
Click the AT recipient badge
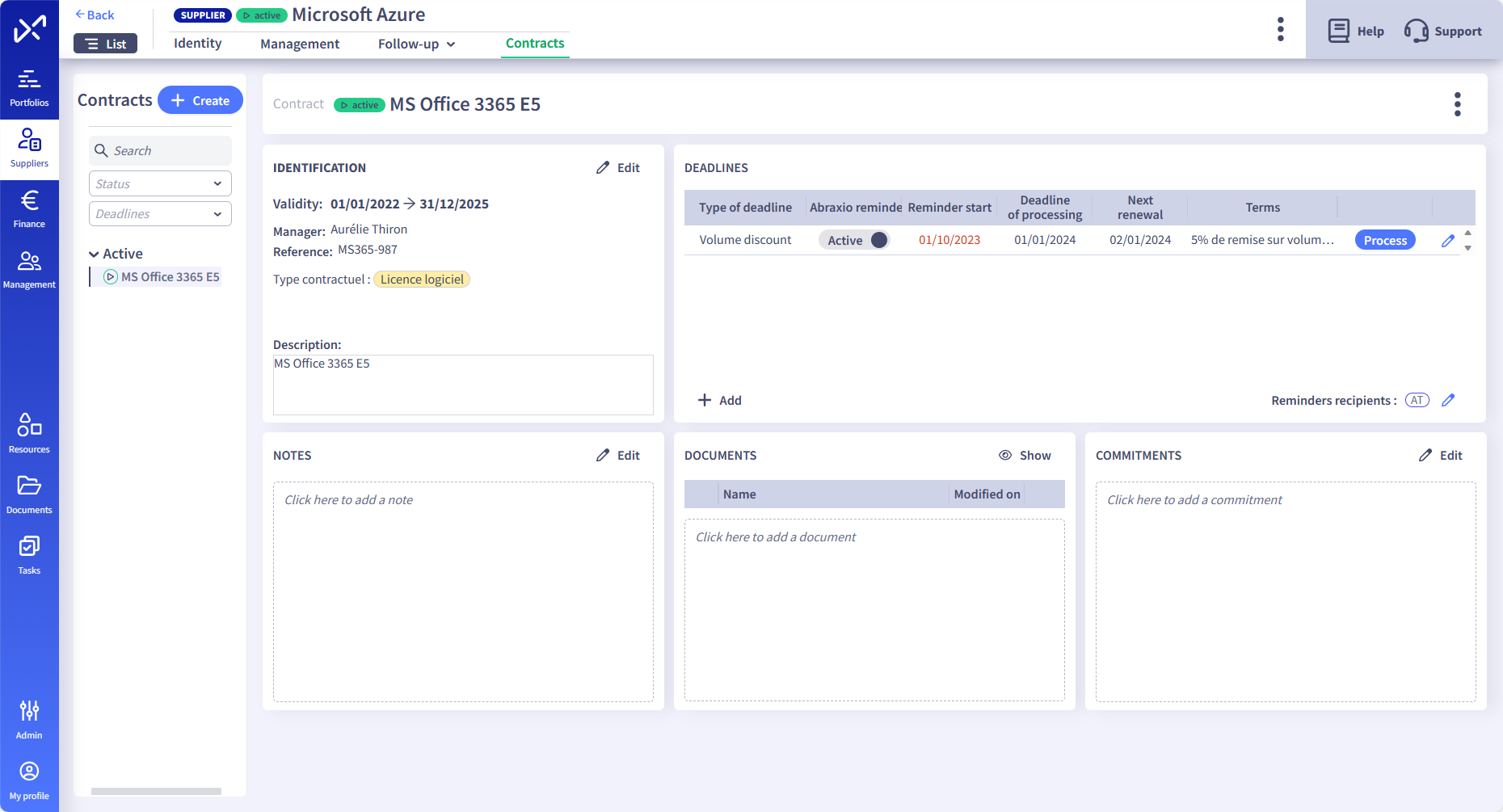pyautogui.click(x=1417, y=400)
